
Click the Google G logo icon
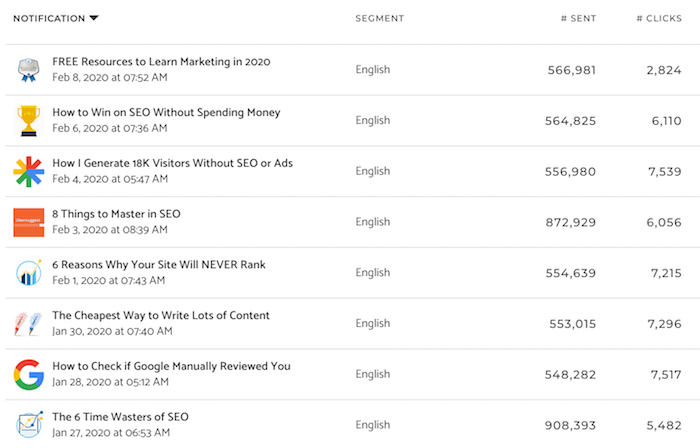(x=28, y=374)
